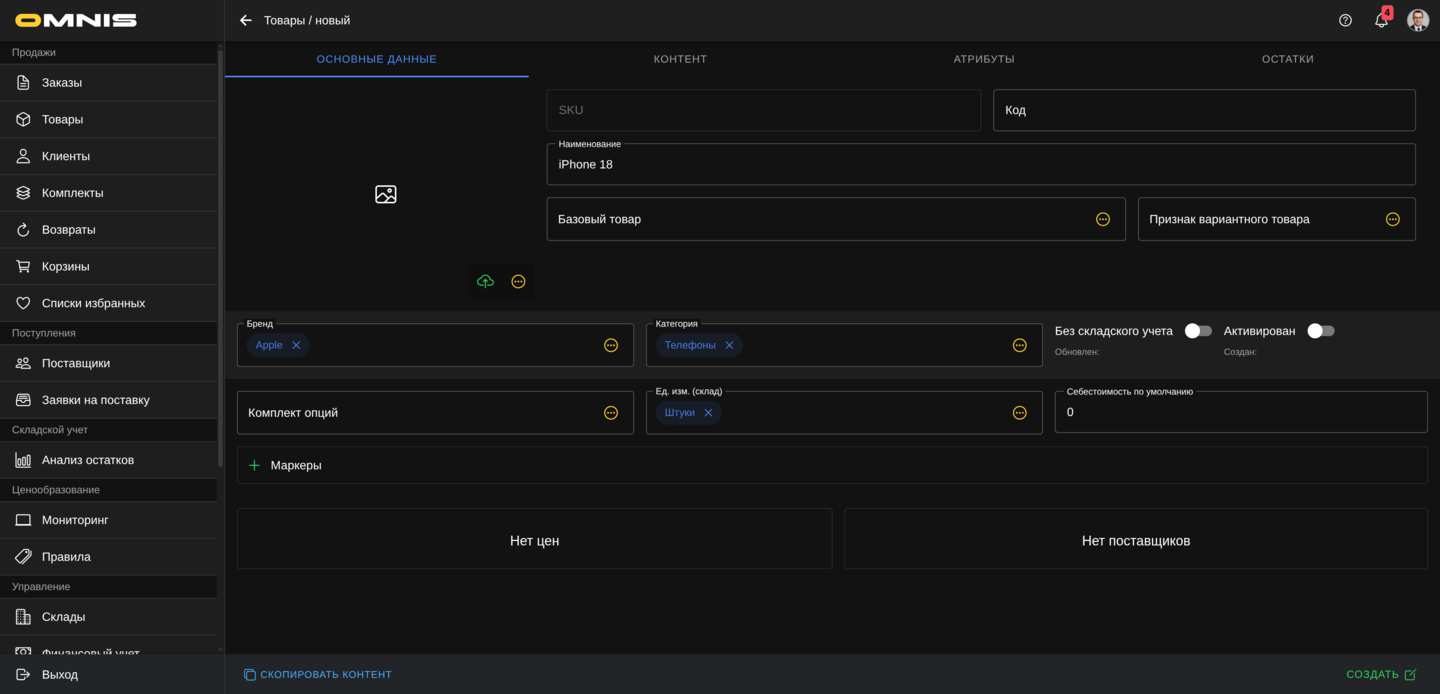
Task: Open the help question mark icon
Action: tap(1345, 20)
